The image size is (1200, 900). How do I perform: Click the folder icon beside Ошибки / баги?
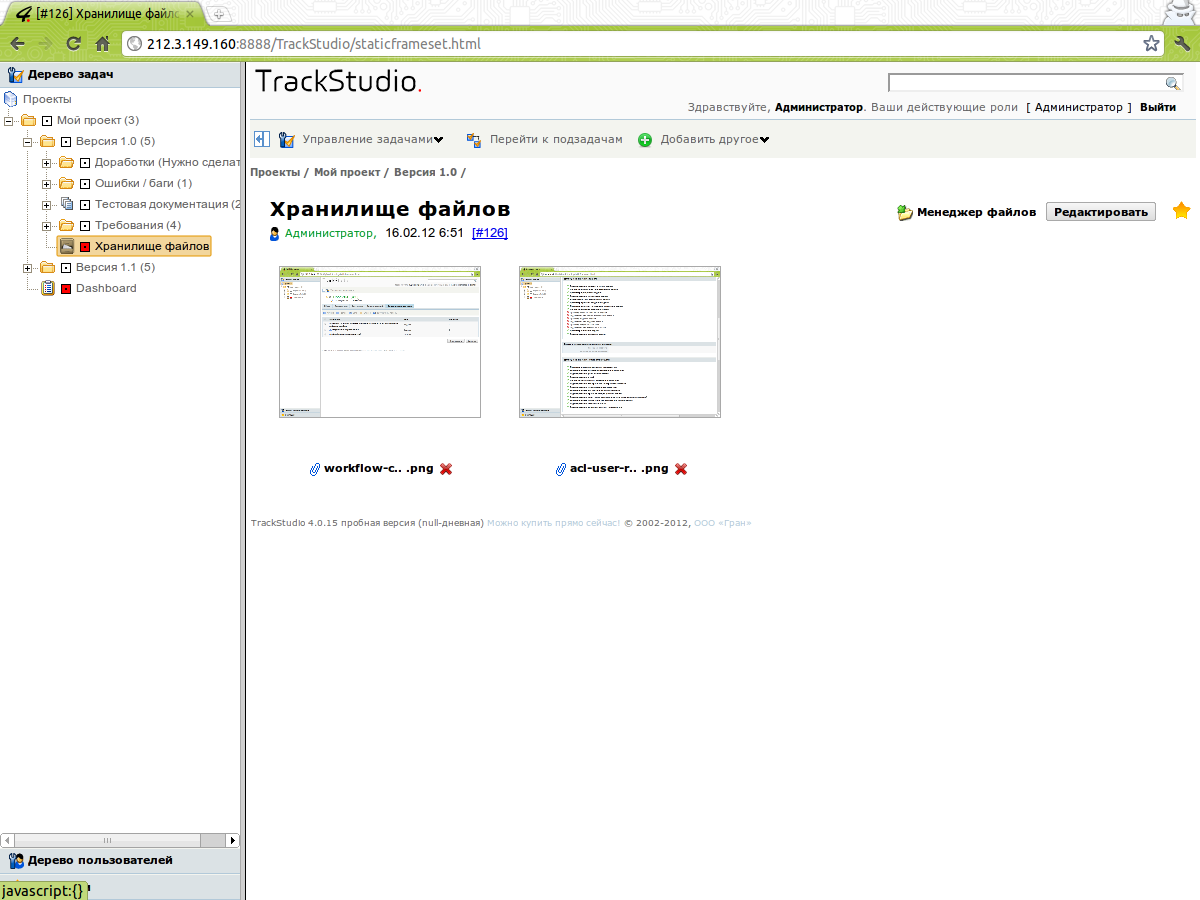tap(67, 183)
